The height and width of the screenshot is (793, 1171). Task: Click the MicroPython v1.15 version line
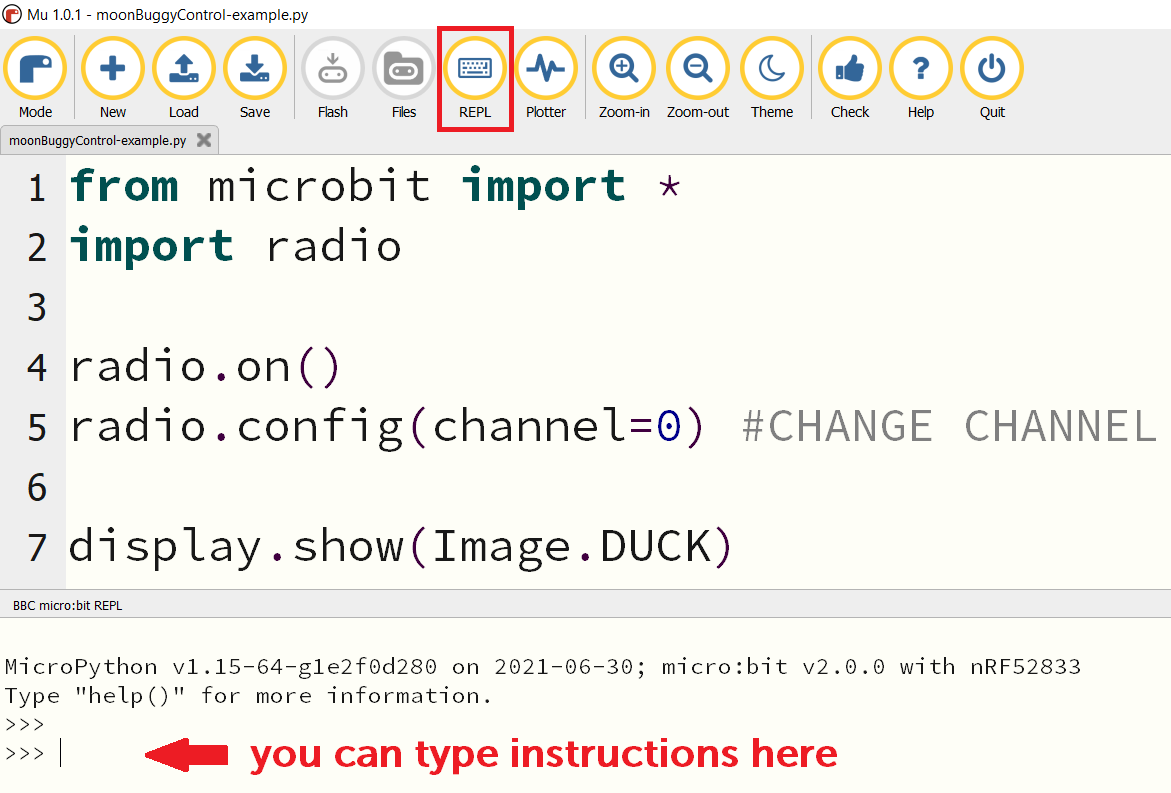click(x=543, y=666)
